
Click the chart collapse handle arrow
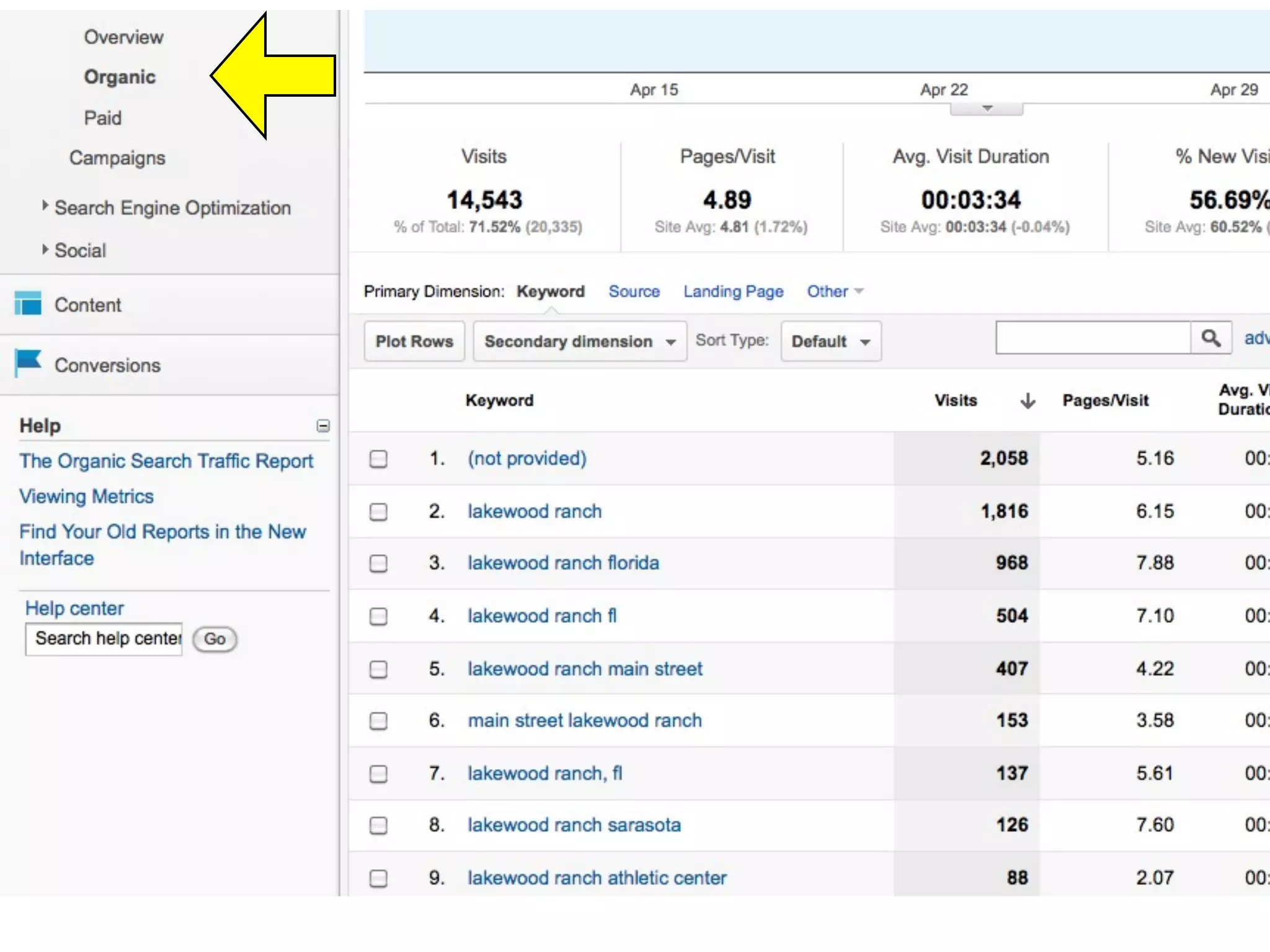[987, 109]
